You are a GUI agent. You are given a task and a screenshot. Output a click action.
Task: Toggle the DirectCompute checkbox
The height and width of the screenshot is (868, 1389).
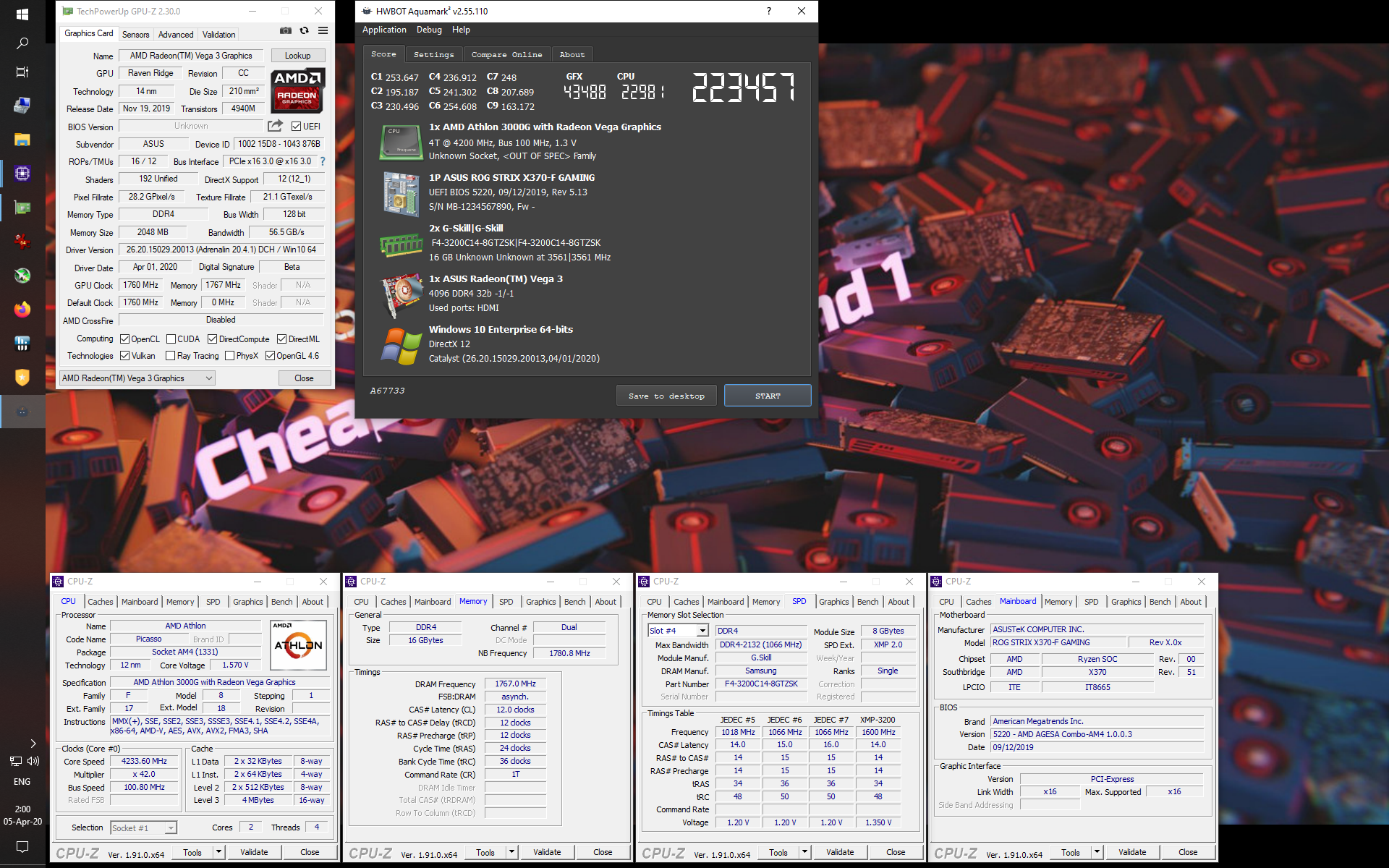tap(213, 339)
